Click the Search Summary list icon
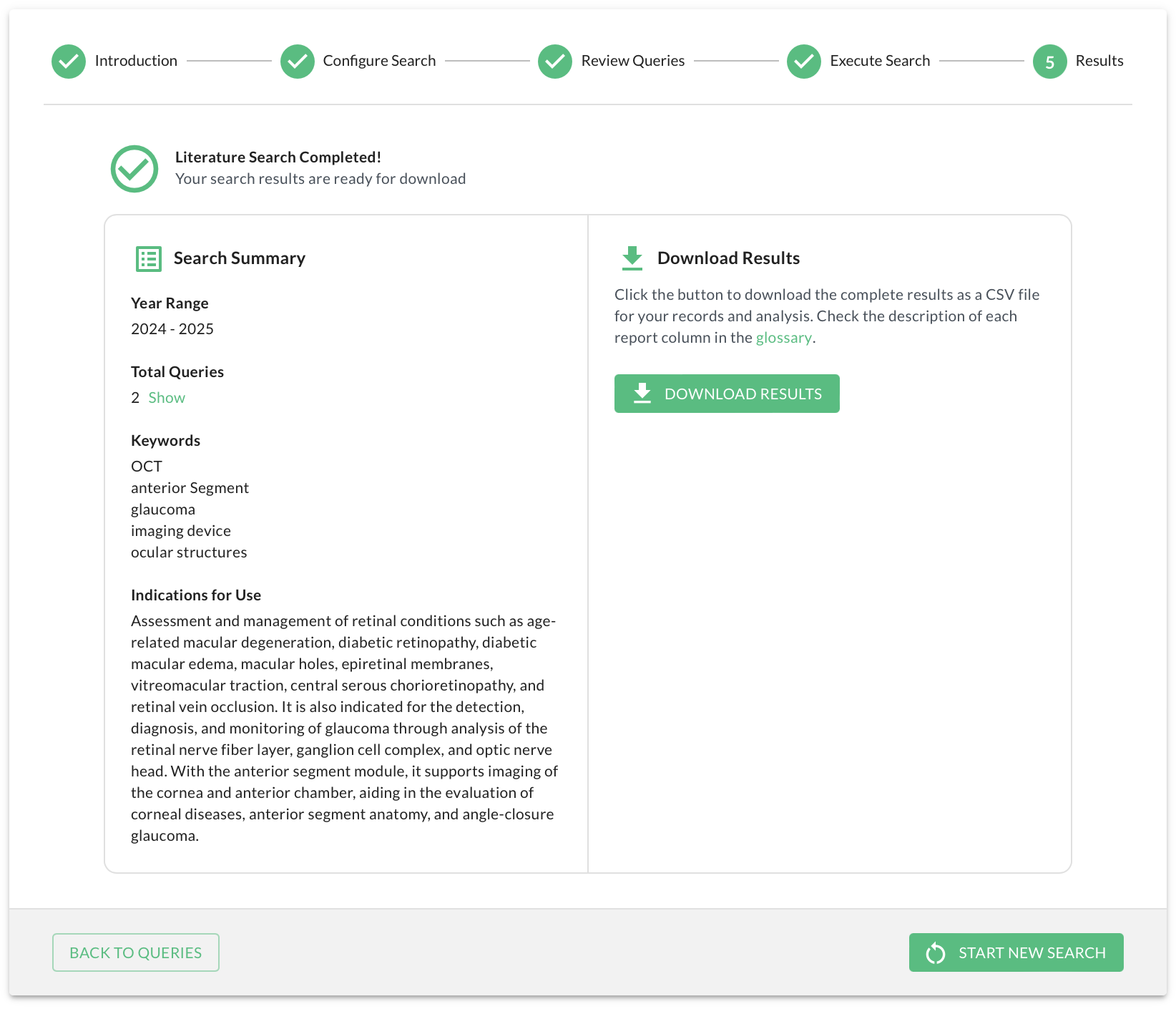 point(149,258)
